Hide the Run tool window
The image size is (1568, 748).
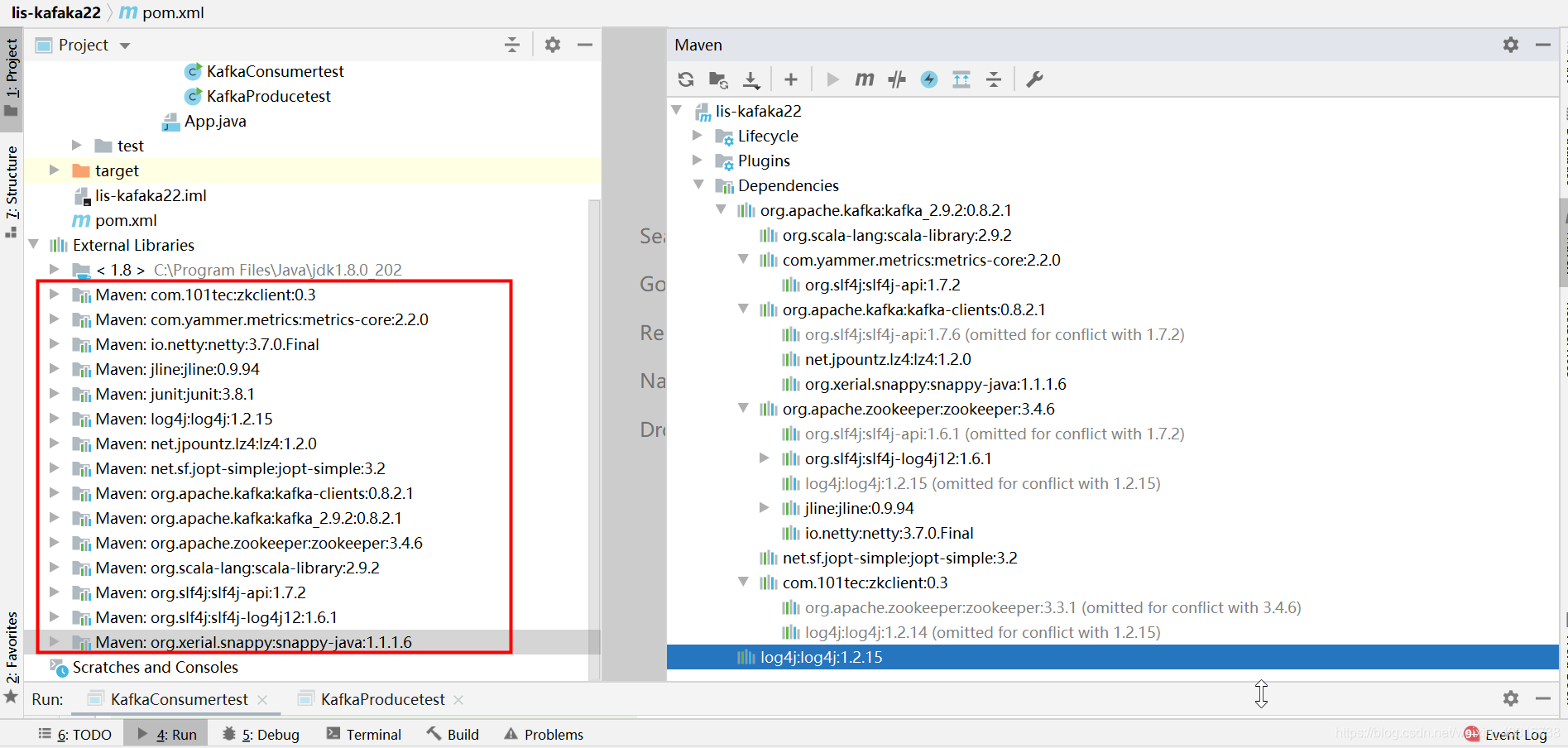click(1543, 698)
